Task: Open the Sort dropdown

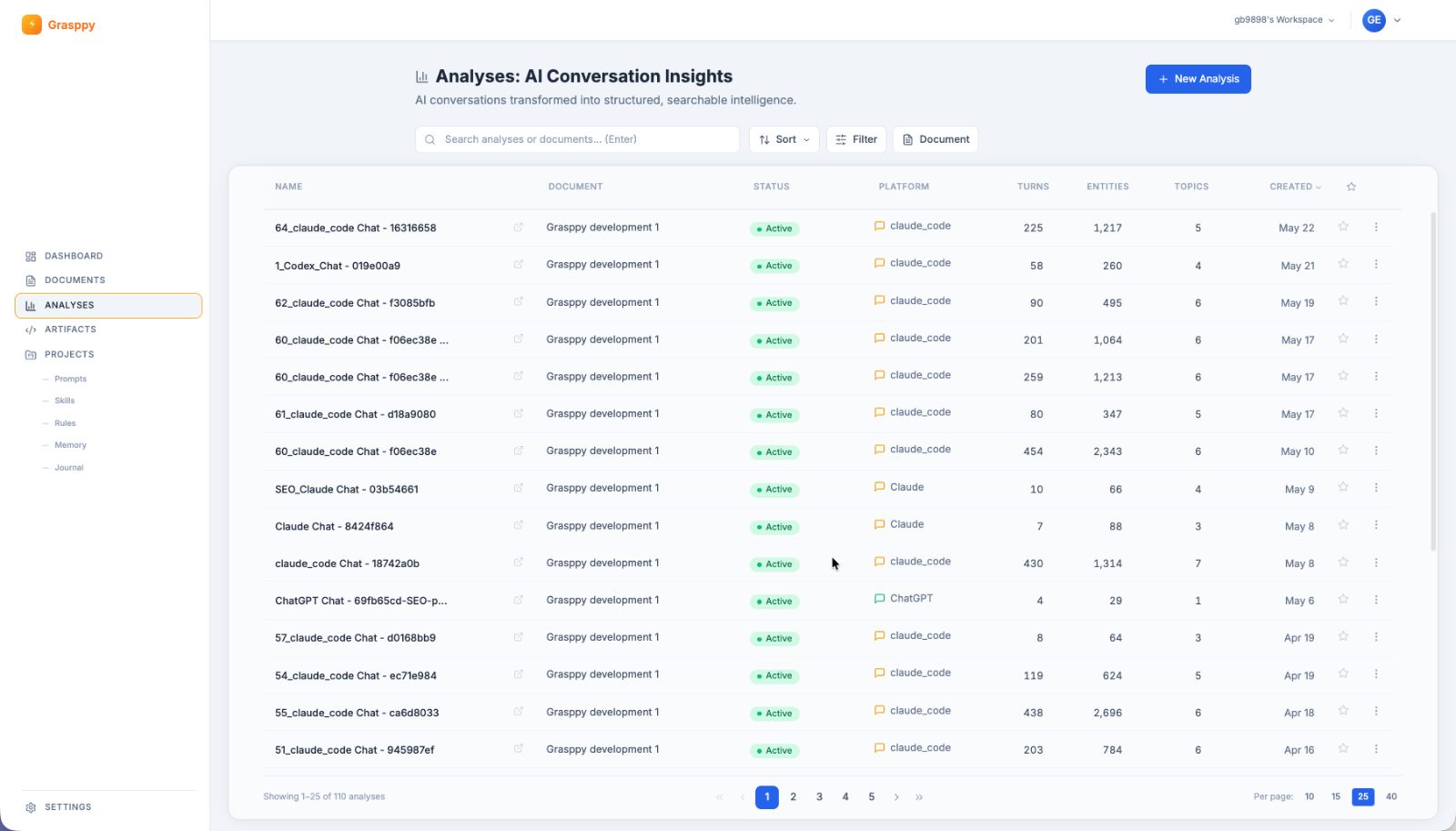Action: [x=784, y=139]
